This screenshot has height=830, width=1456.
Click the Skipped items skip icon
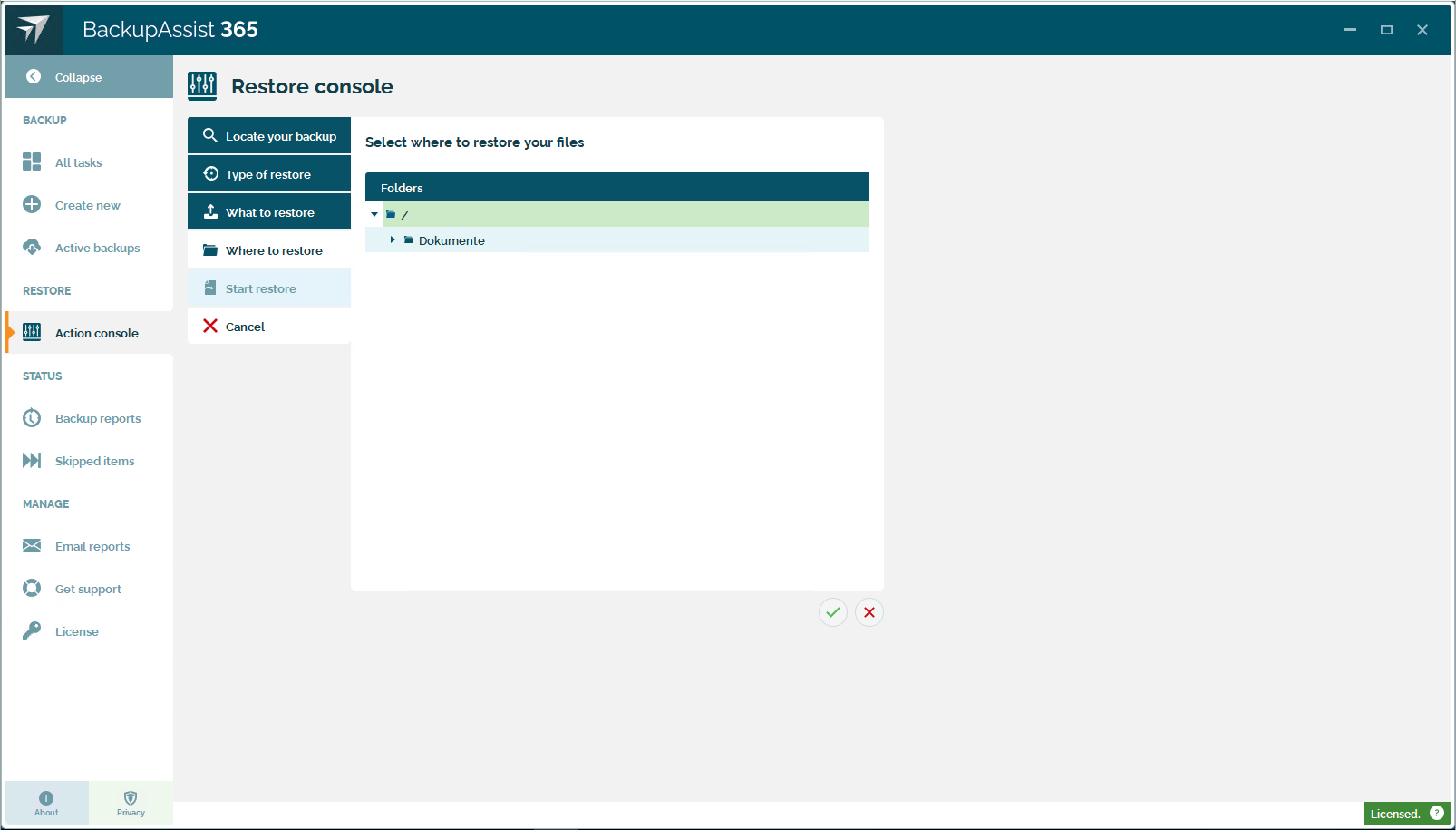[x=32, y=460]
